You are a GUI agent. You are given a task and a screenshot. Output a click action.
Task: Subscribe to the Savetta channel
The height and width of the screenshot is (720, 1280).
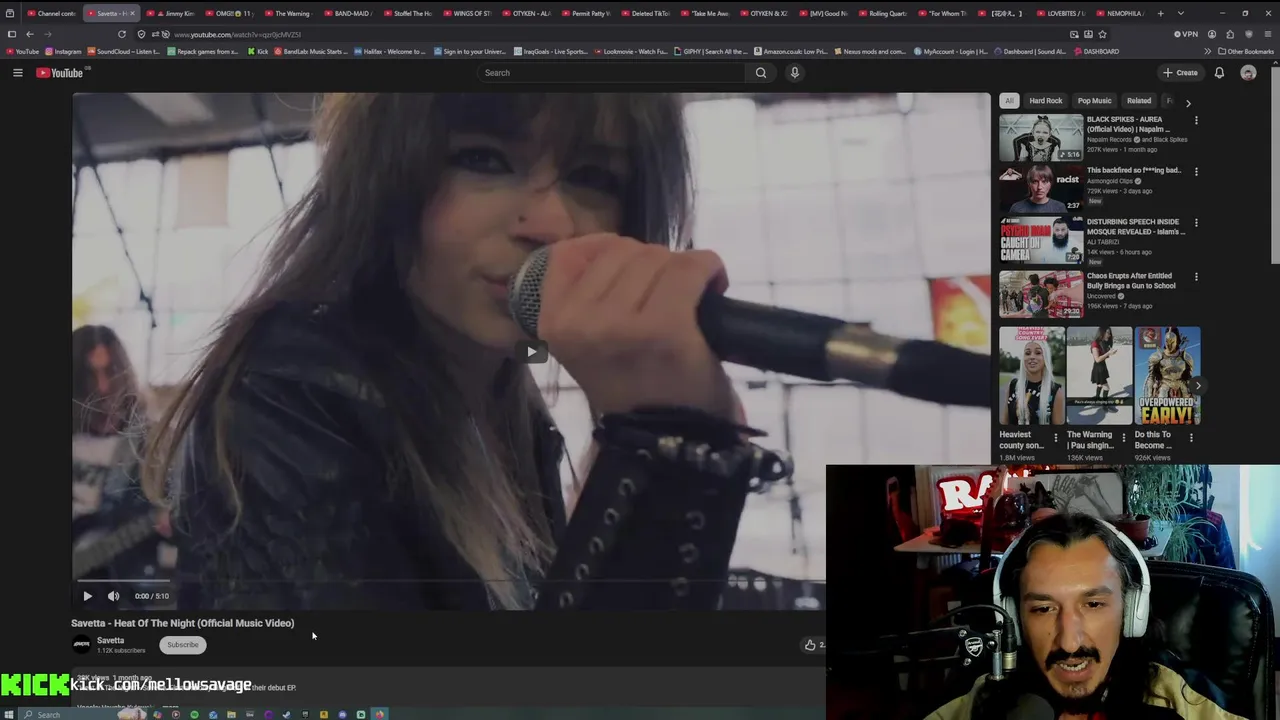[183, 645]
